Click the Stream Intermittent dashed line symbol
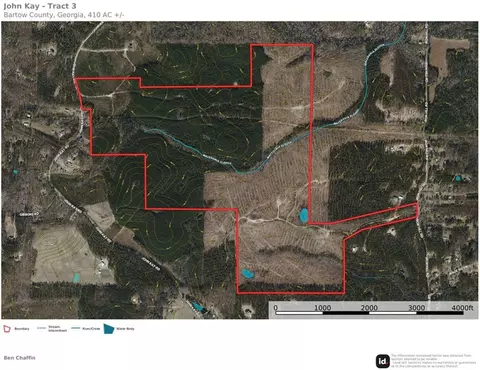 point(42,328)
